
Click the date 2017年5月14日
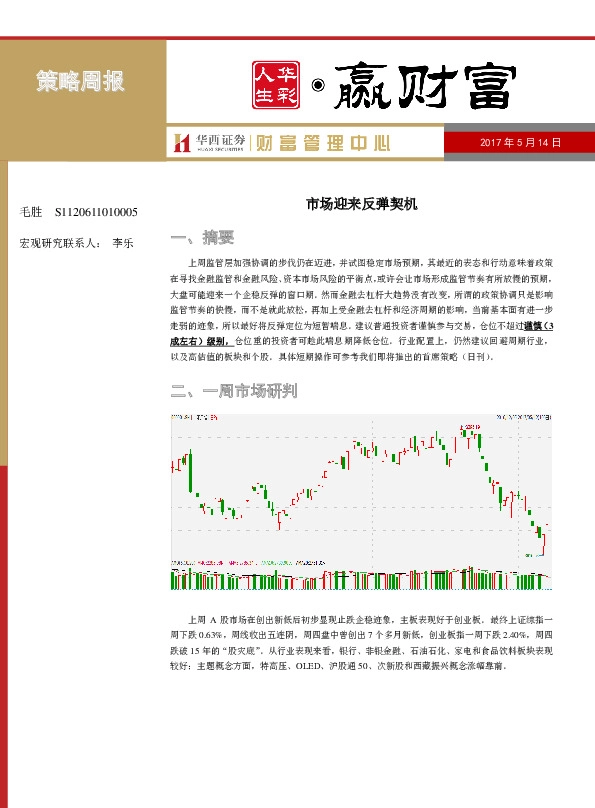tap(520, 143)
